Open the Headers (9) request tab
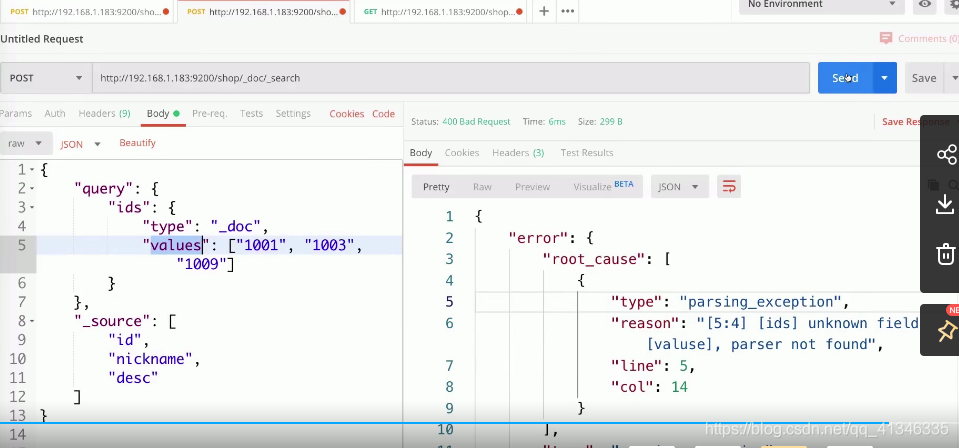Image resolution: width=959 pixels, height=448 pixels. point(104,113)
